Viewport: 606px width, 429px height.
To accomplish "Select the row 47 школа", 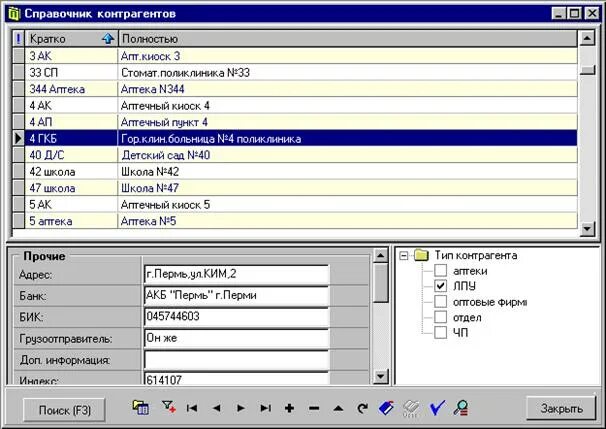I will [x=301, y=188].
